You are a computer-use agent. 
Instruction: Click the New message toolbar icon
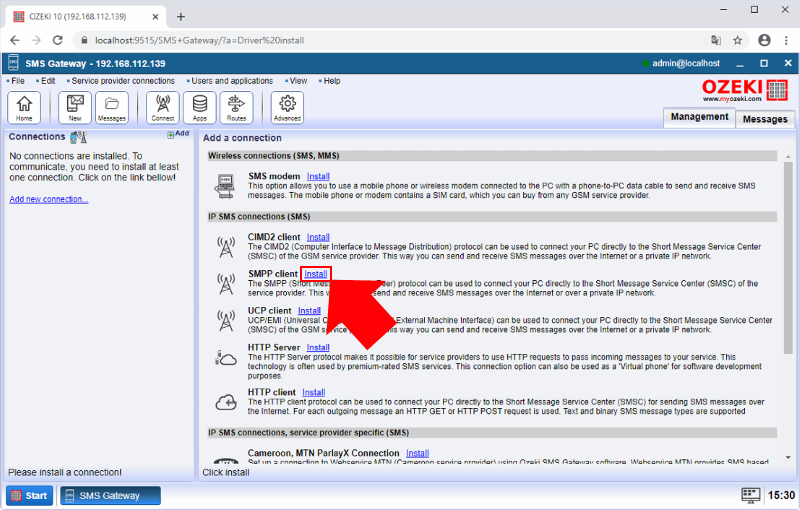75,108
